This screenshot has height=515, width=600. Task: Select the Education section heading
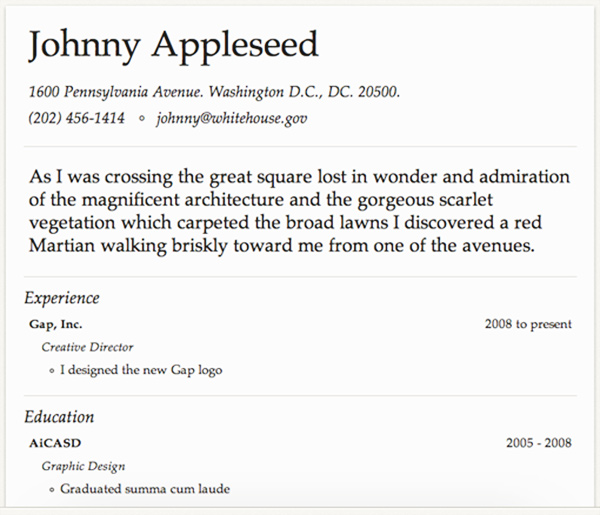pos(60,417)
